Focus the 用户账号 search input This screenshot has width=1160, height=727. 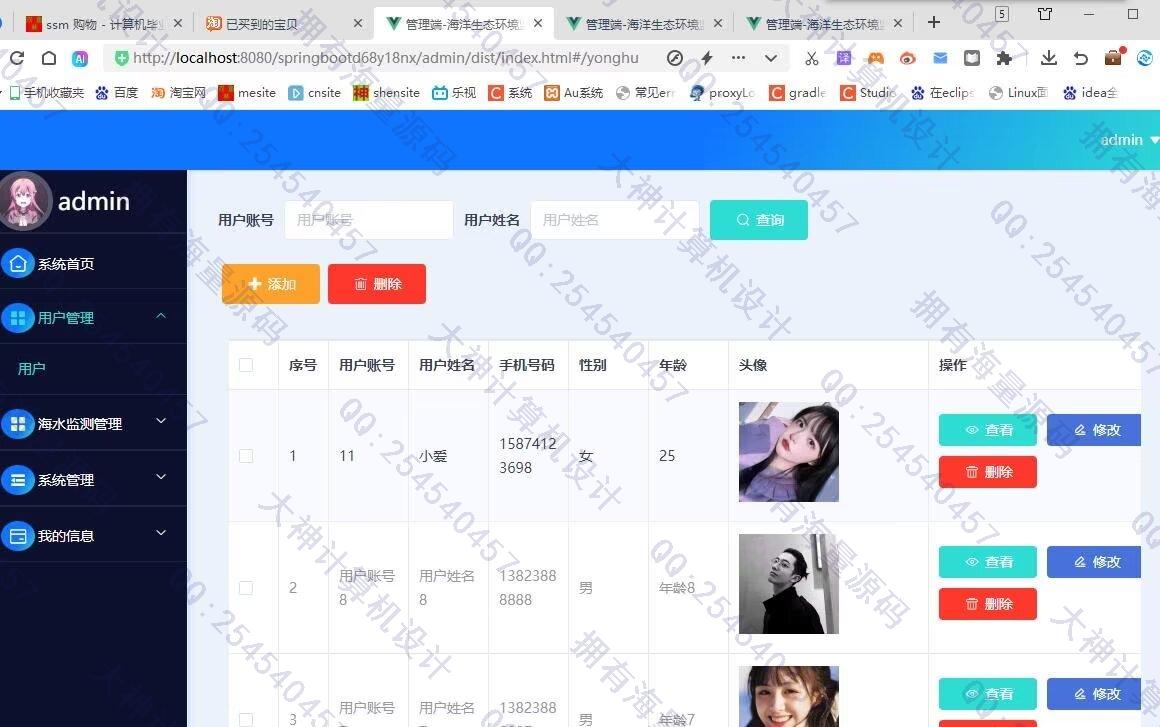pos(368,220)
